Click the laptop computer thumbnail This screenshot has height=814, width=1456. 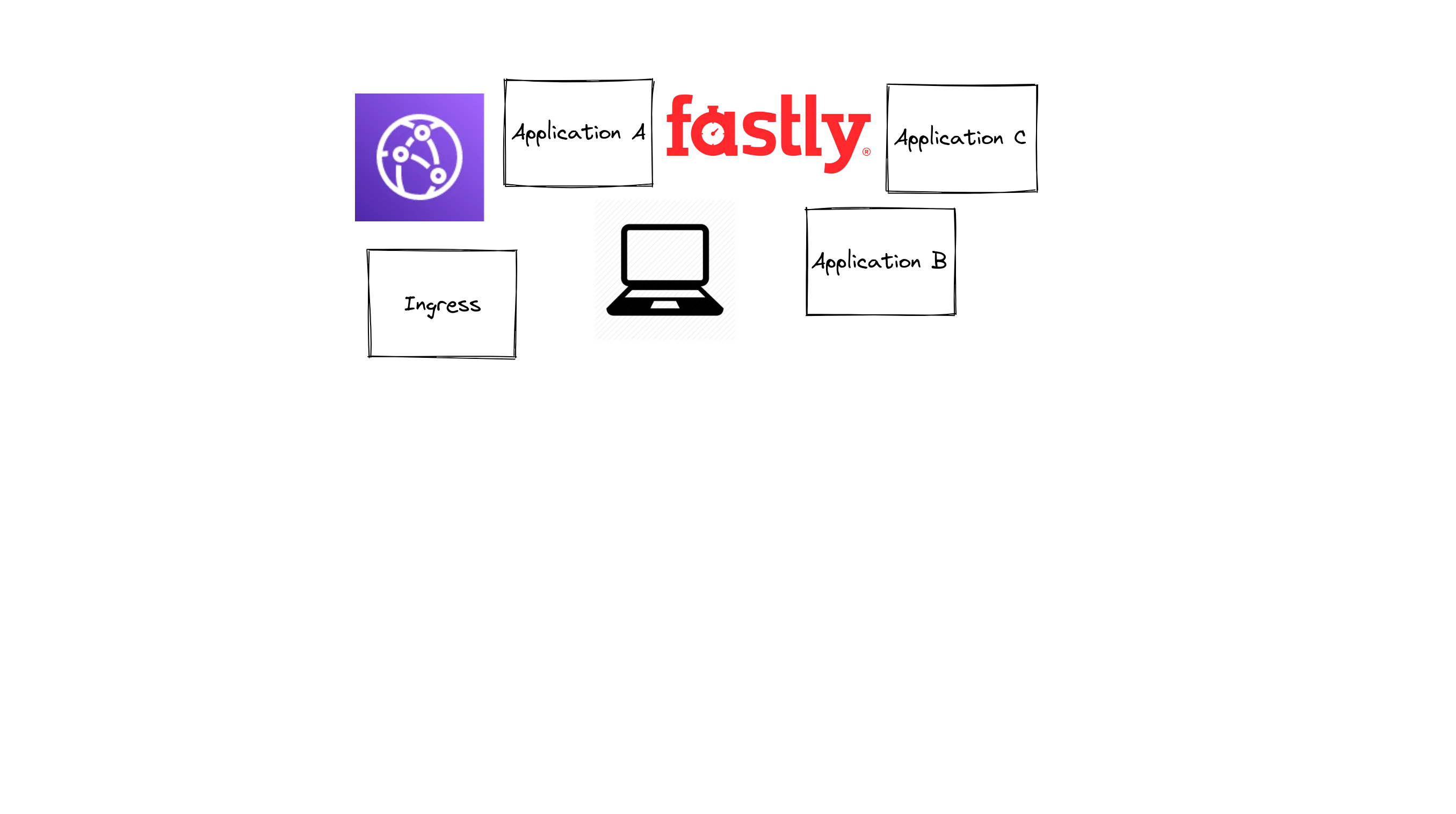pyautogui.click(x=665, y=270)
